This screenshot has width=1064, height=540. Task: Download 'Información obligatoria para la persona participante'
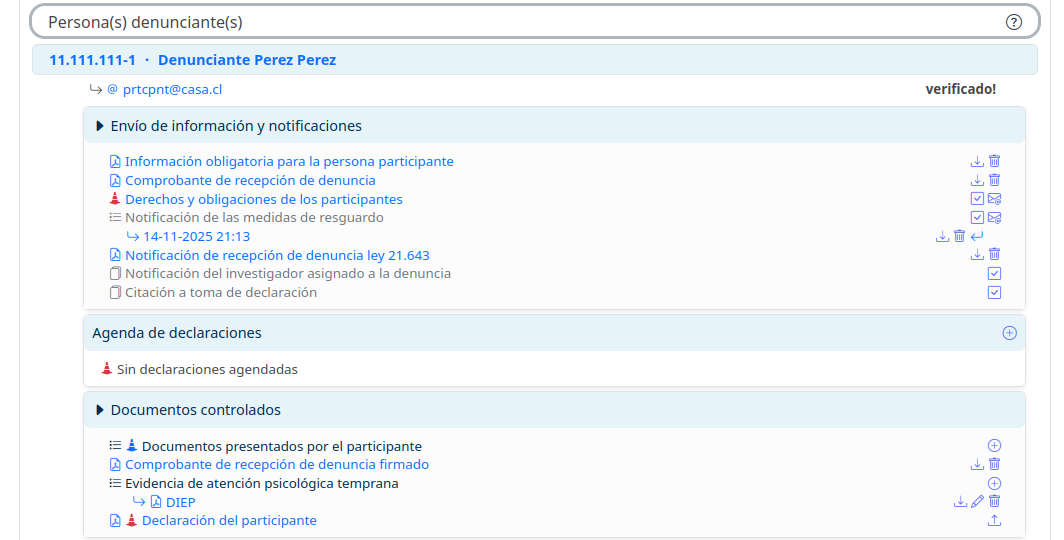[x=977, y=162]
